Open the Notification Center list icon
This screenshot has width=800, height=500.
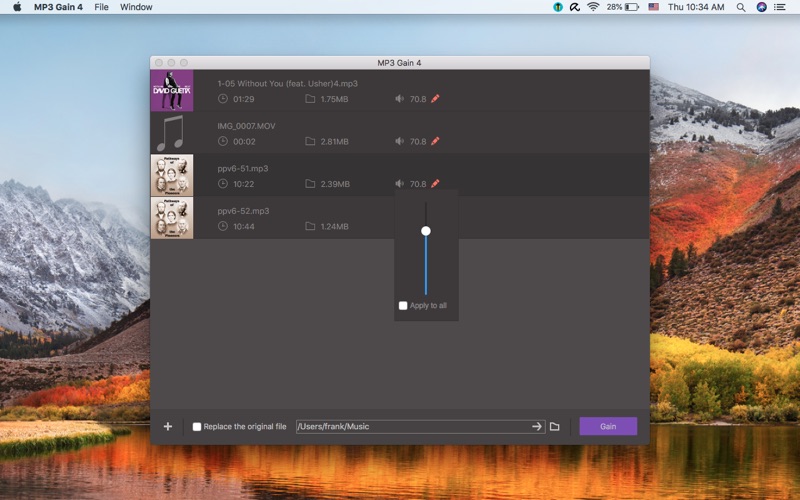click(x=780, y=7)
